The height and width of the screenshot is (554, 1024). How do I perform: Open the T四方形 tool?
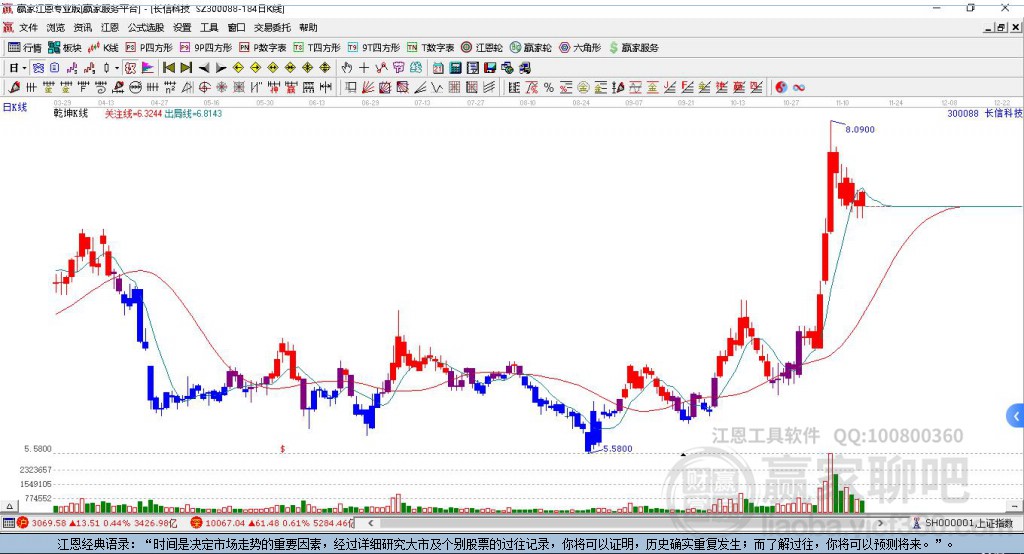[x=317, y=48]
